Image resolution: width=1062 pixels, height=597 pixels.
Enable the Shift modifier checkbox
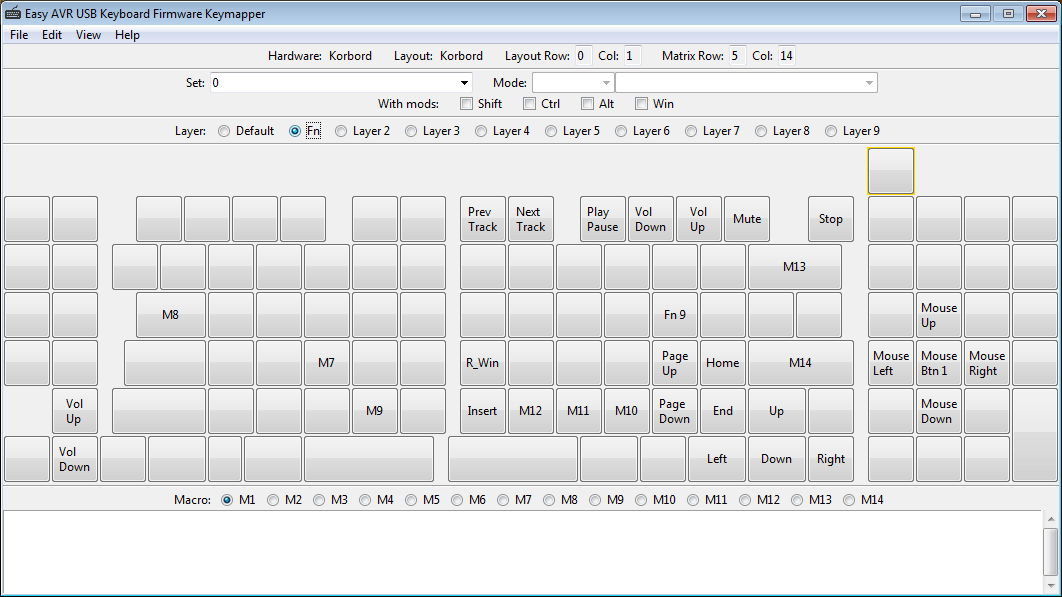coord(466,104)
